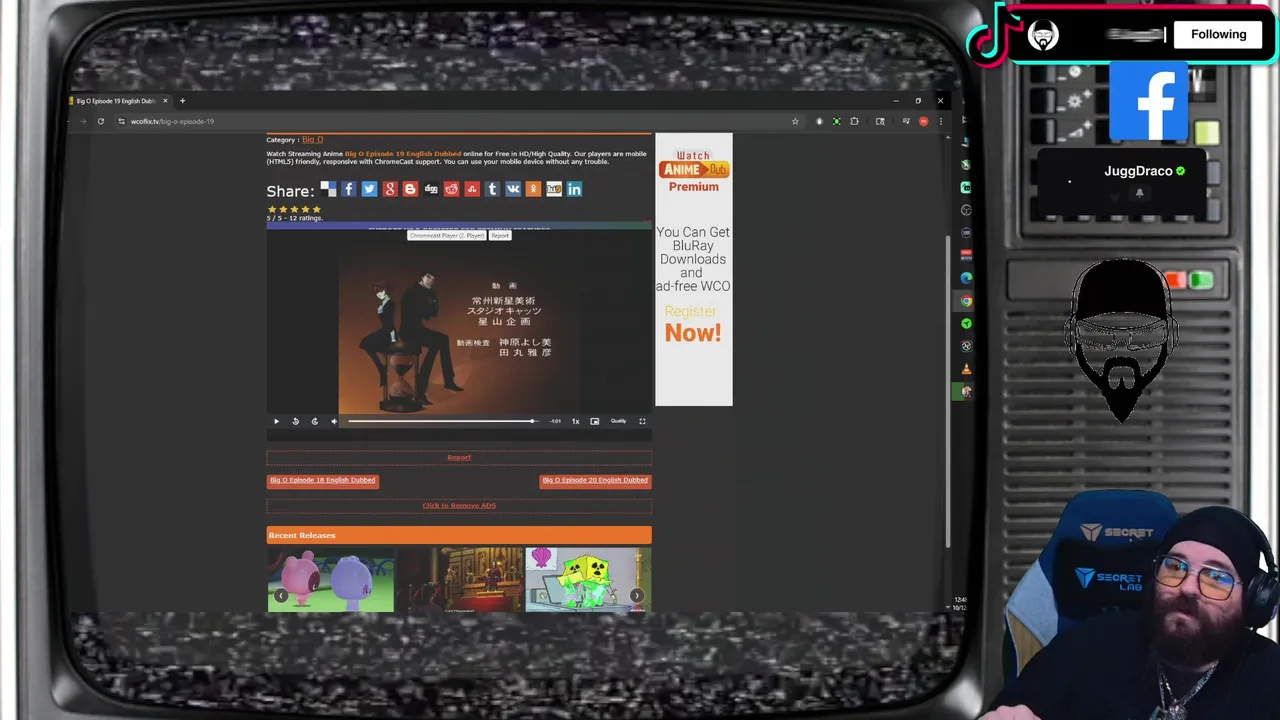This screenshot has height=720, width=1280.
Task: Open the Chrome three-dot menu
Action: (x=940, y=121)
